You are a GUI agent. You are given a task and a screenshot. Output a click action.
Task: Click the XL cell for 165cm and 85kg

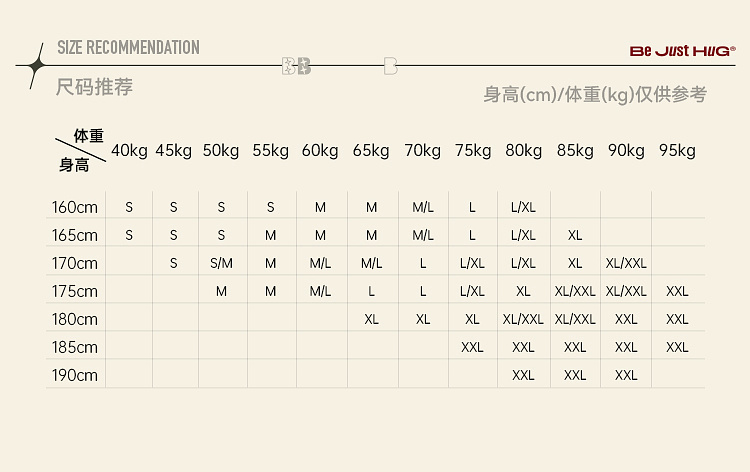tap(575, 235)
